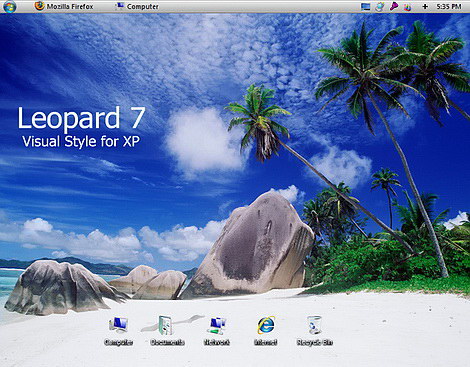The height and width of the screenshot is (367, 470).
Task: Click the 'Documents' text label
Action: [x=167, y=342]
